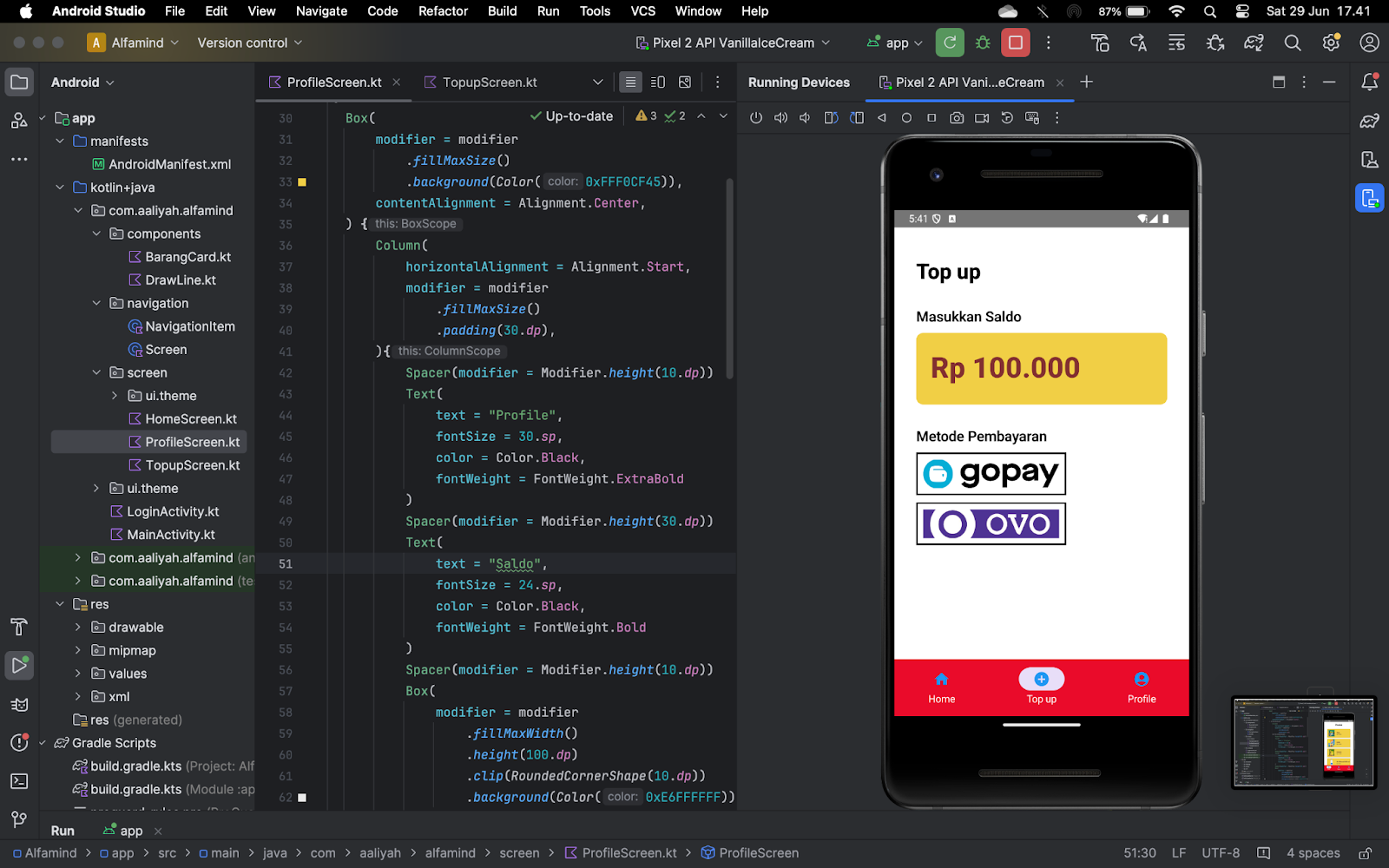Screen dimensions: 1389x868
Task: Select gopay payment method in emulator
Action: pos(991,474)
